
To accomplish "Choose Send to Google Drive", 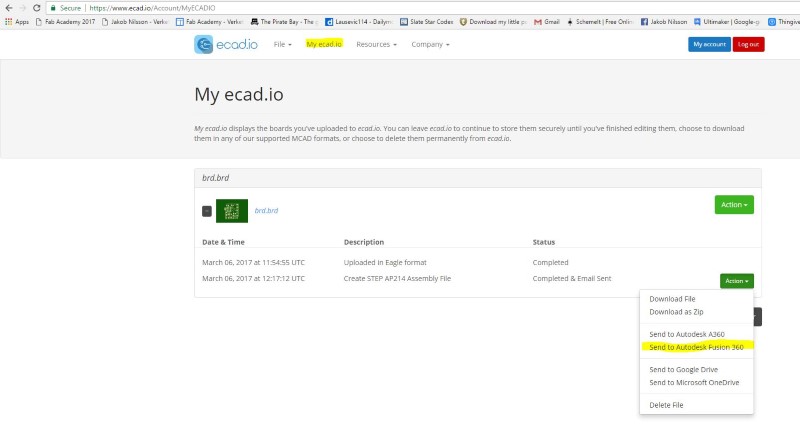I will coord(683,370).
